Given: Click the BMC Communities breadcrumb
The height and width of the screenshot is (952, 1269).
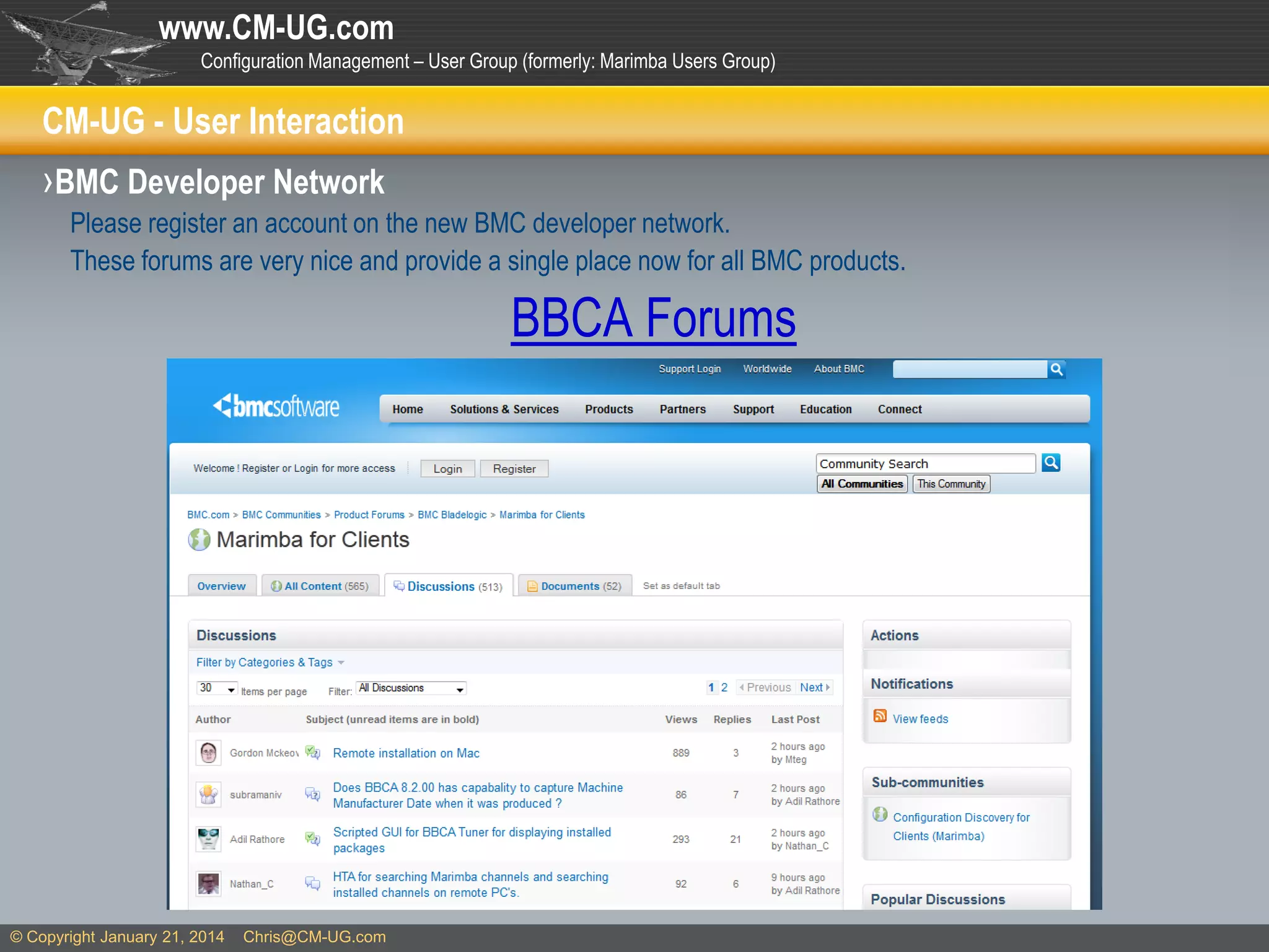Looking at the screenshot, I should click(x=281, y=515).
